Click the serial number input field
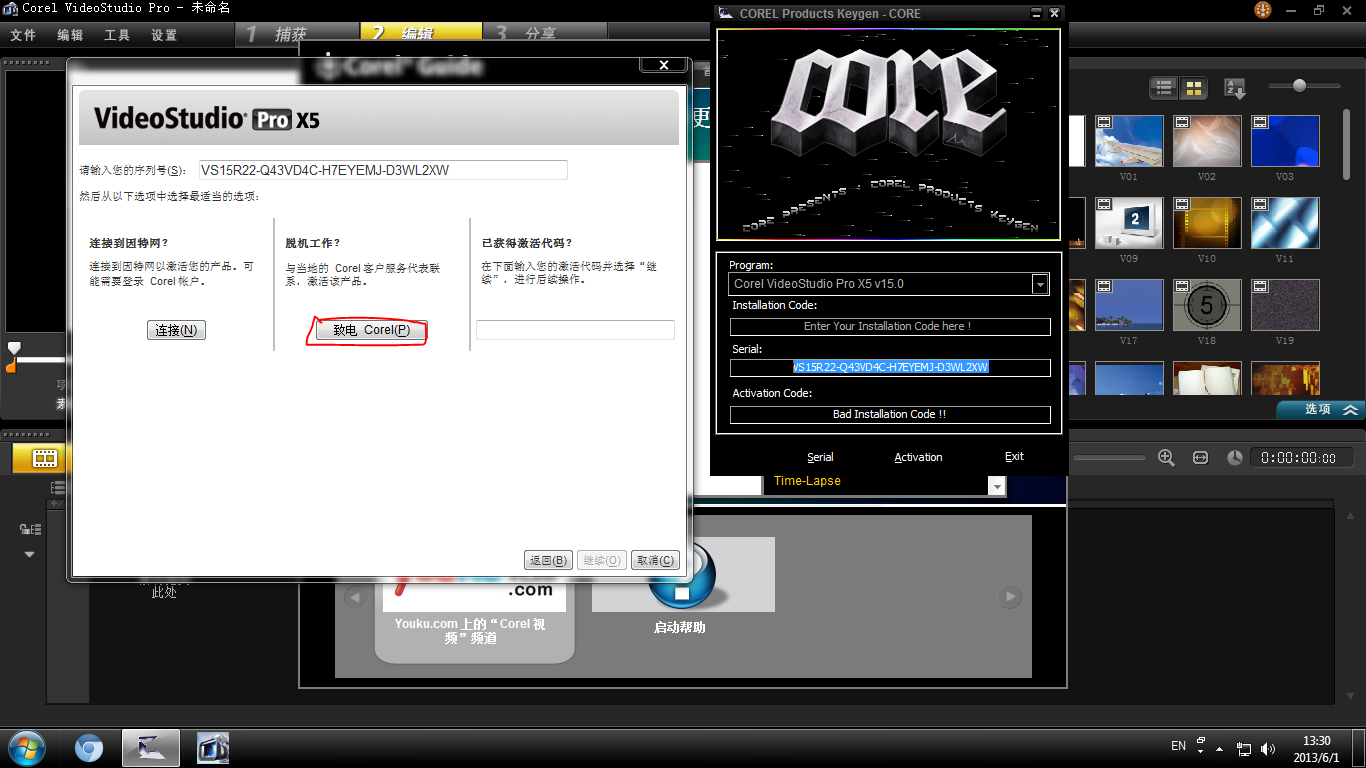 382,170
